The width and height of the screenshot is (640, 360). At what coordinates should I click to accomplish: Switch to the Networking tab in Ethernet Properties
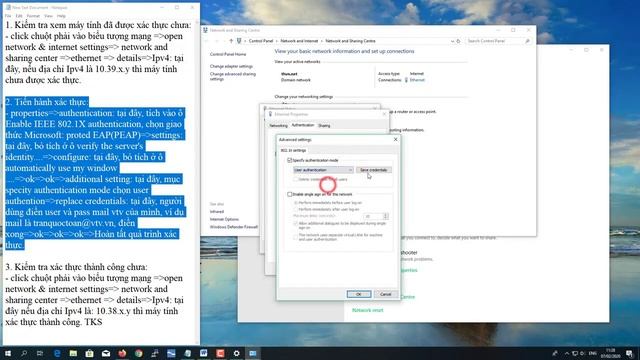tap(278, 126)
